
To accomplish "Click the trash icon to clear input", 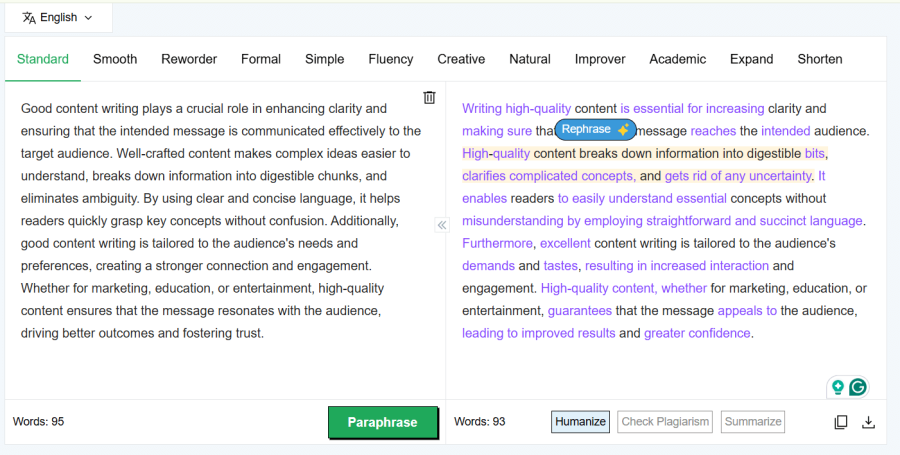I will [x=429, y=97].
